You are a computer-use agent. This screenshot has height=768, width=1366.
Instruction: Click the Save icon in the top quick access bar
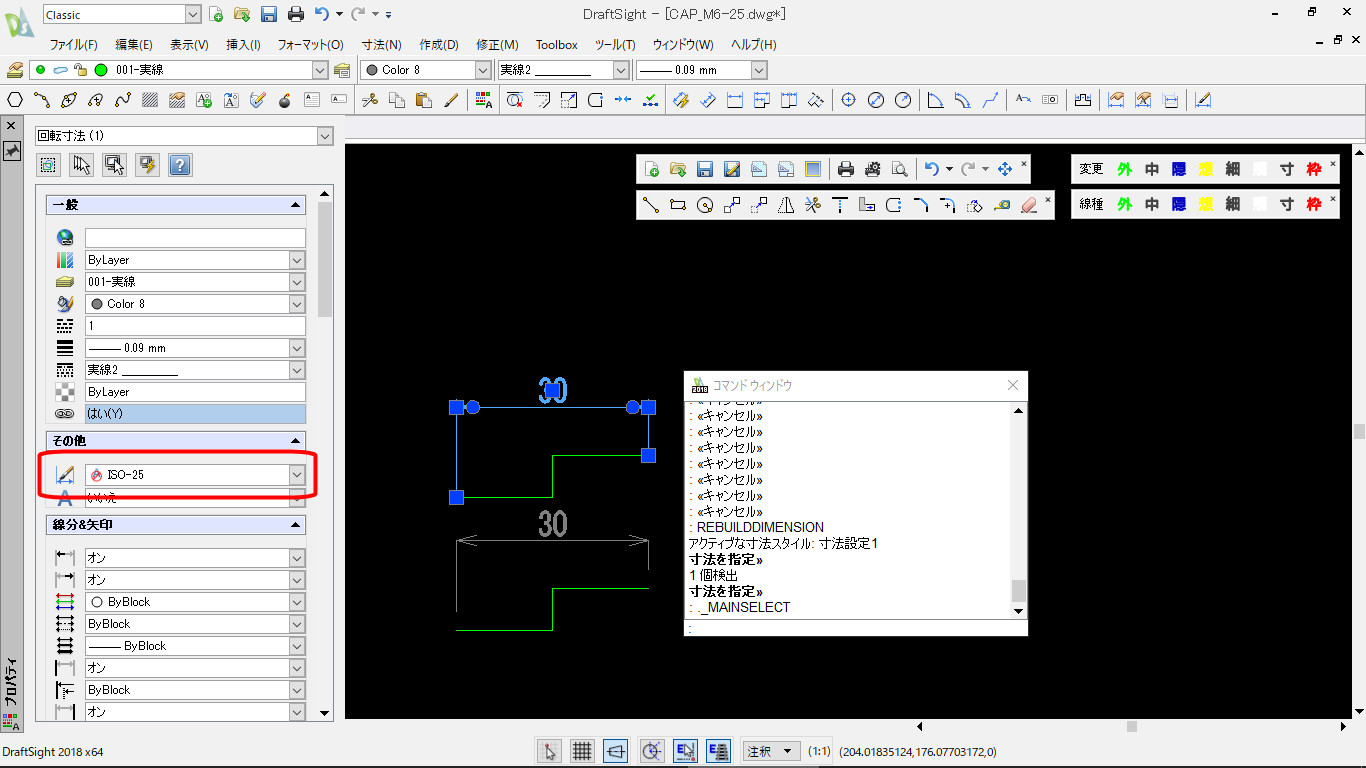click(269, 14)
